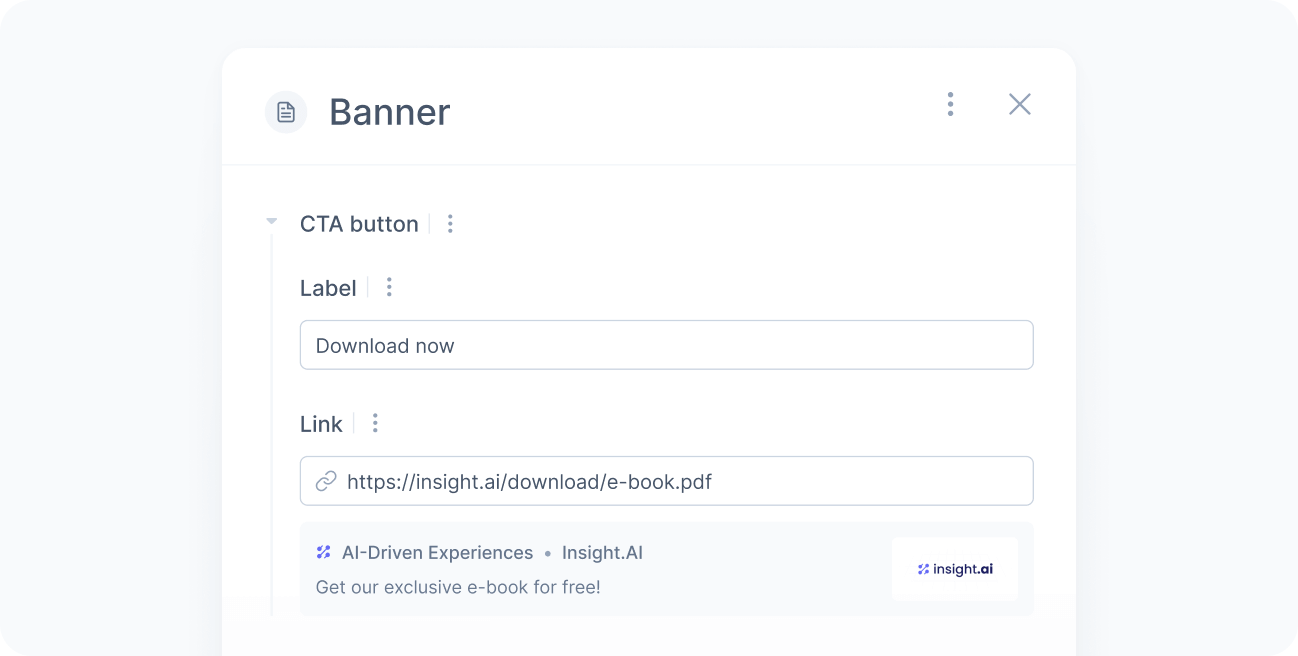
Task: Click the insight.ai logo thumbnail
Action: coord(955,569)
